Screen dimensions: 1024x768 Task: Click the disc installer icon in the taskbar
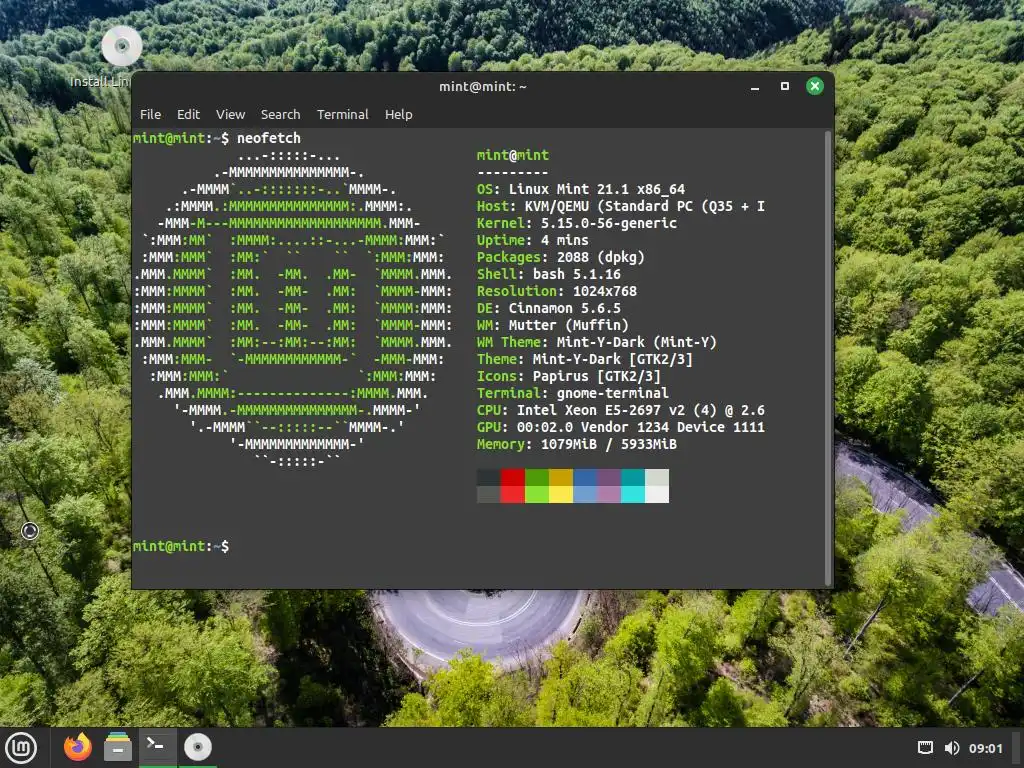point(197,748)
